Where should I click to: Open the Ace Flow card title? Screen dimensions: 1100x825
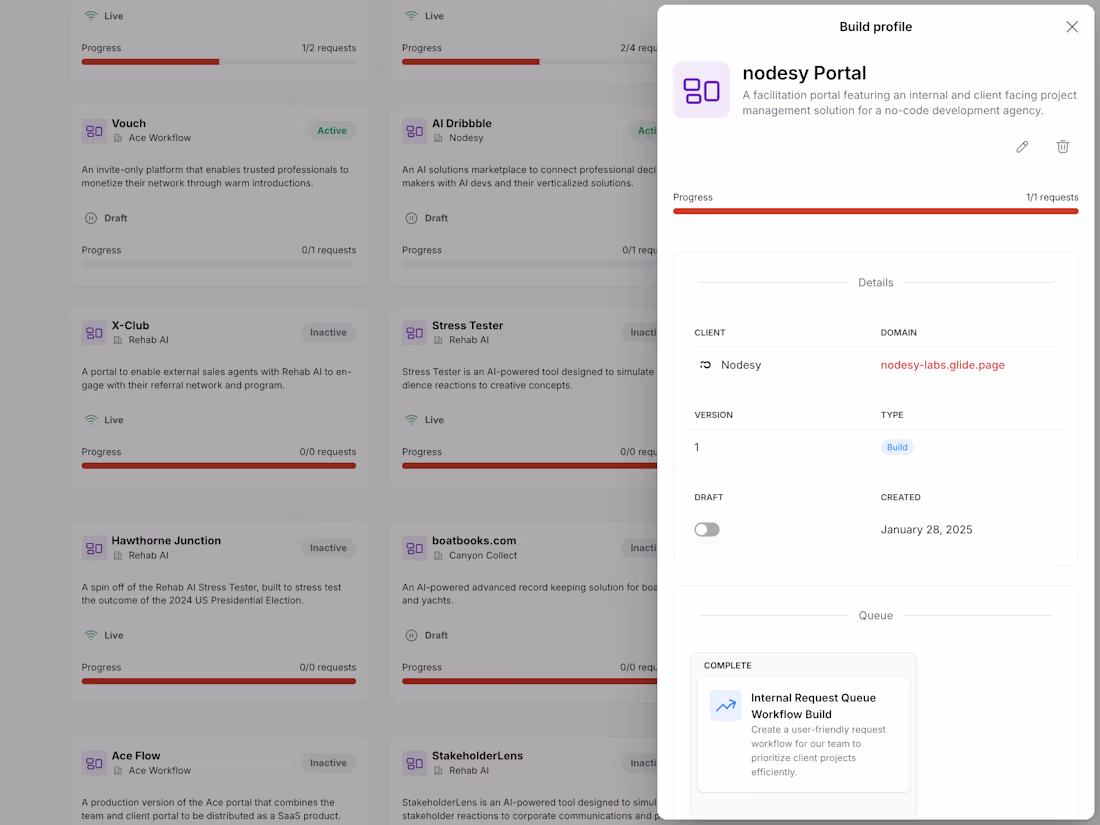point(136,756)
